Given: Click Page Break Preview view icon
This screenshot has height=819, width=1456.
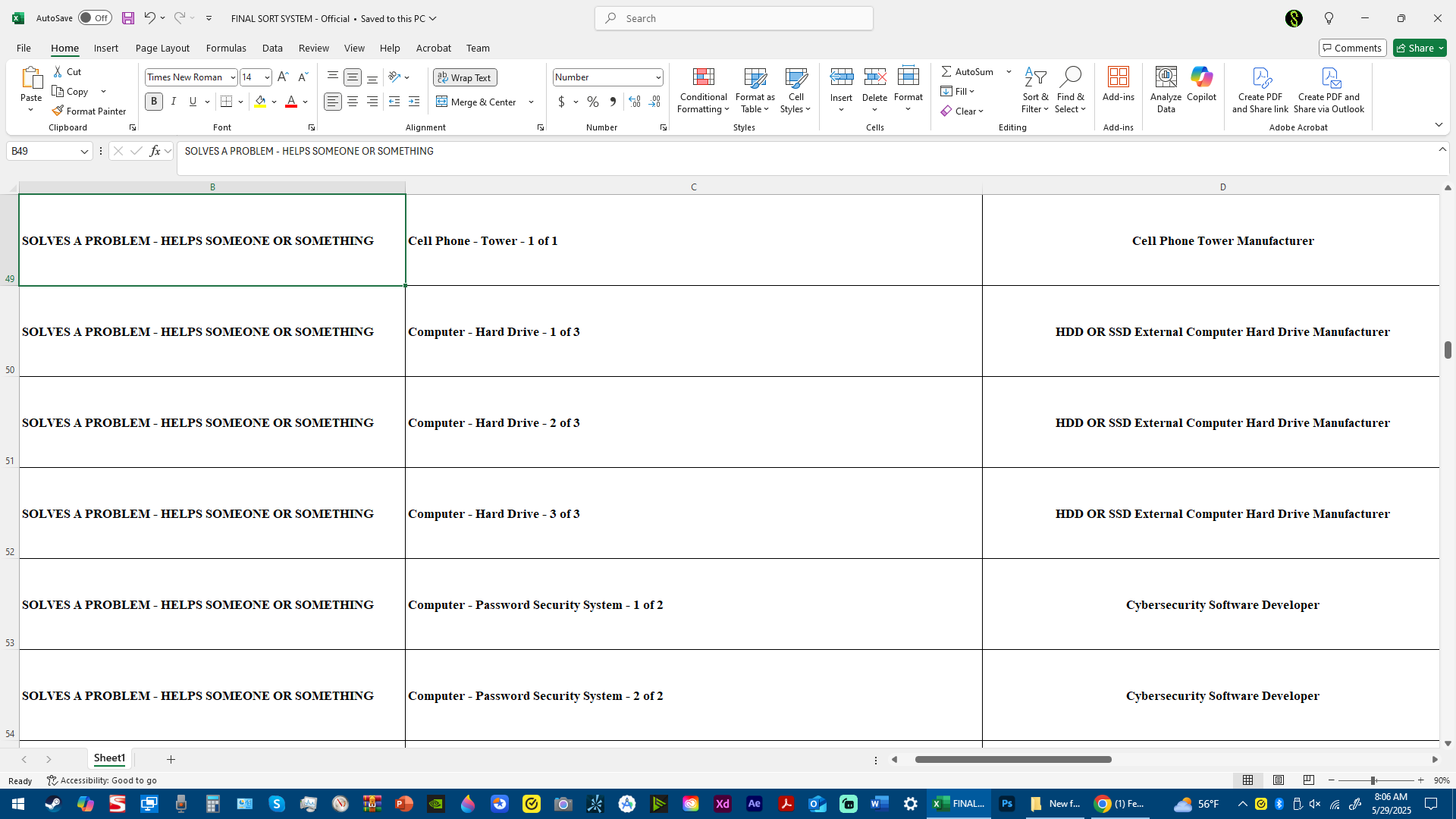Looking at the screenshot, I should [x=1308, y=780].
